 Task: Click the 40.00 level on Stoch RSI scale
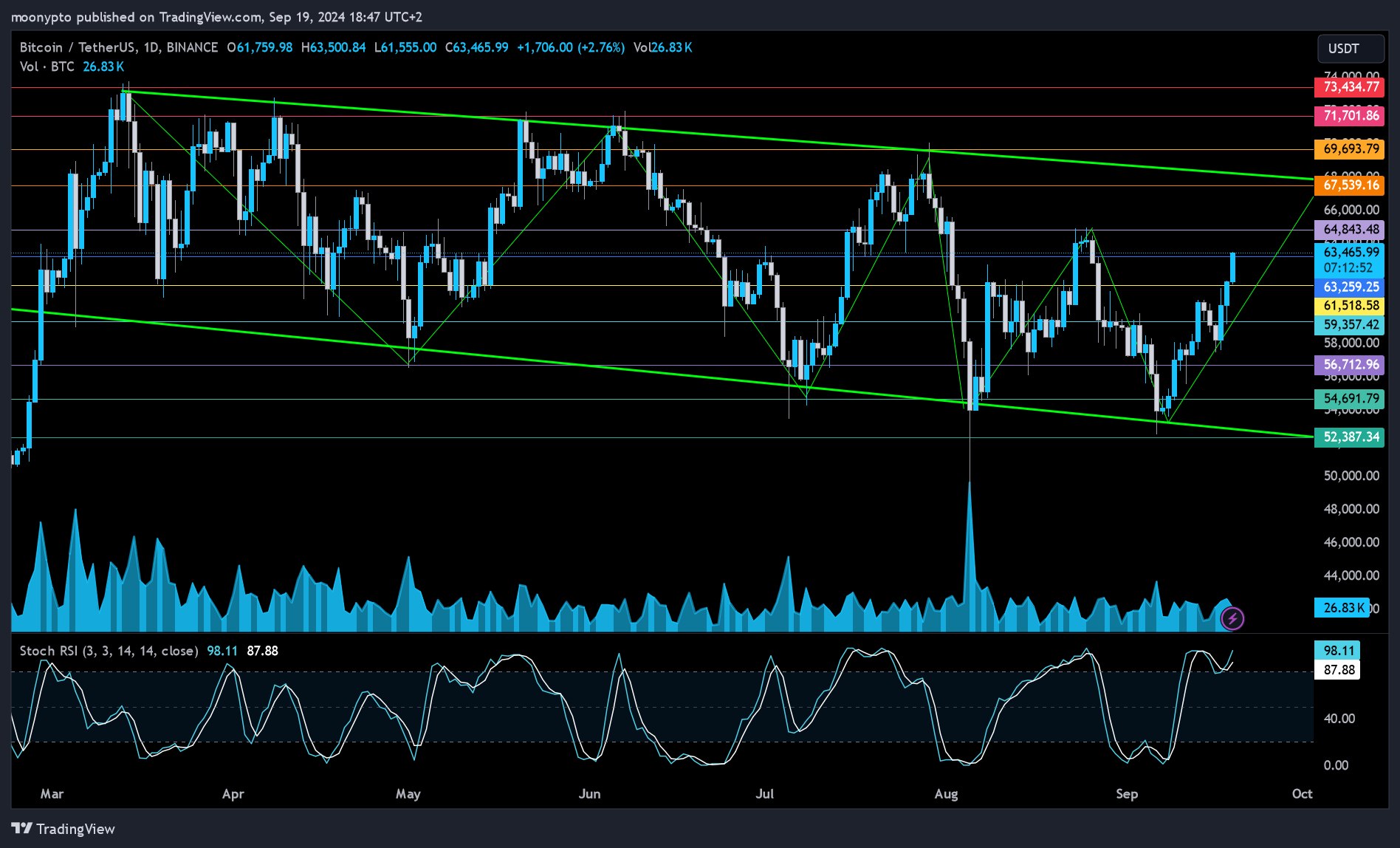[1339, 719]
